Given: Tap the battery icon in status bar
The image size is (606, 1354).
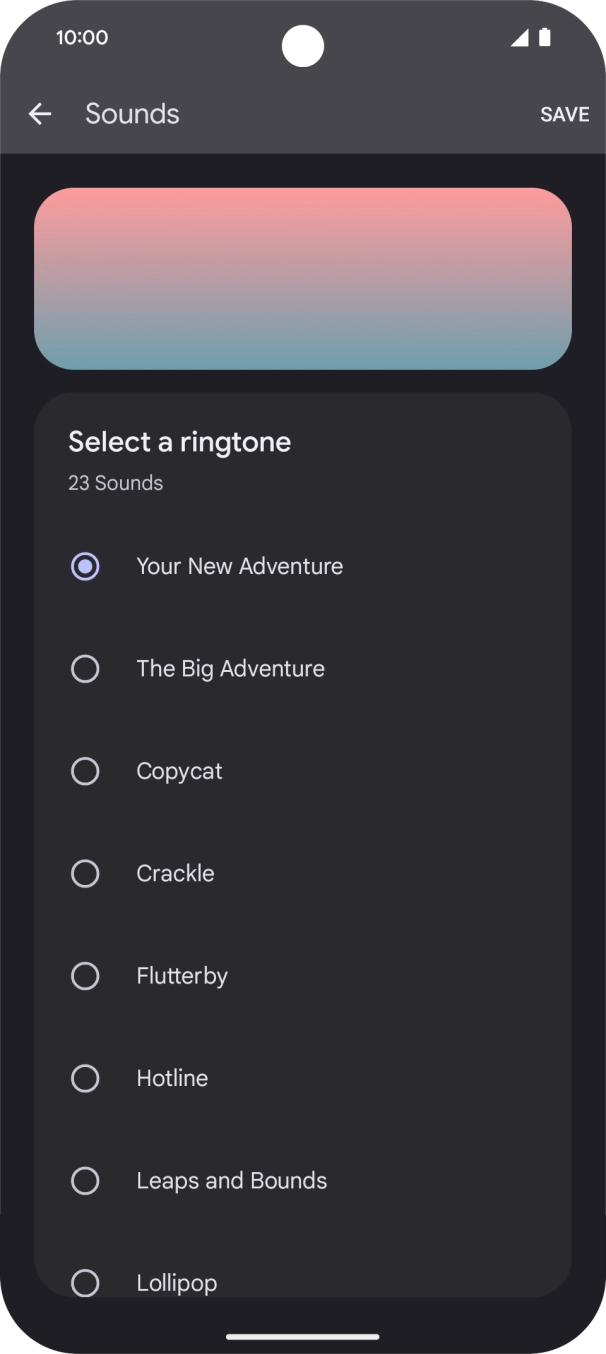Looking at the screenshot, I should tap(545, 37).
